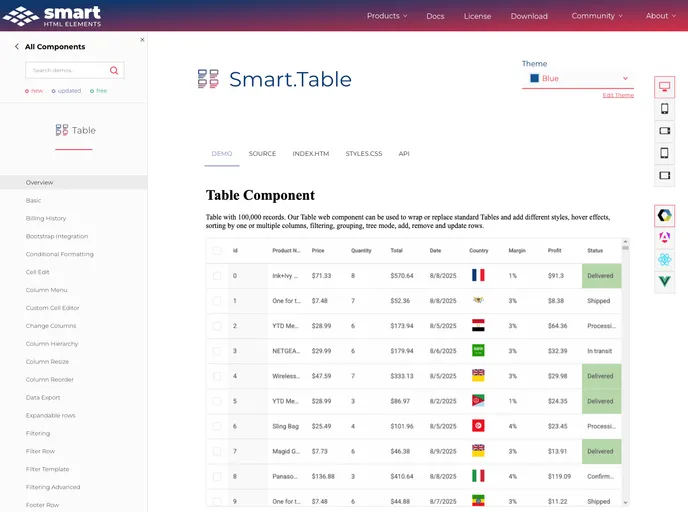Click the table scrollbar up arrow
Viewport: 688px width, 512px height.
point(625,242)
